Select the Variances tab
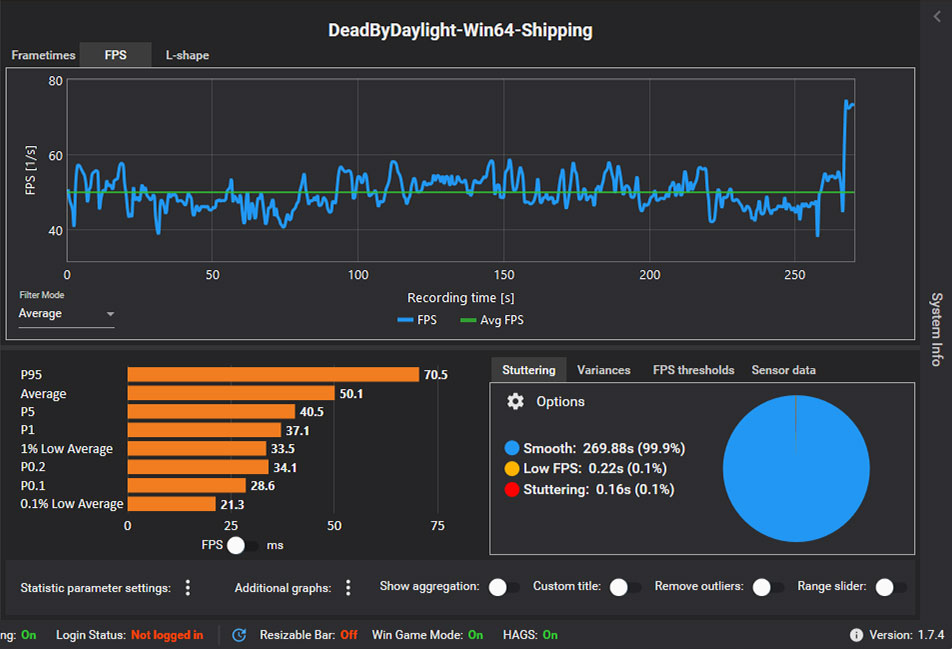 click(604, 370)
